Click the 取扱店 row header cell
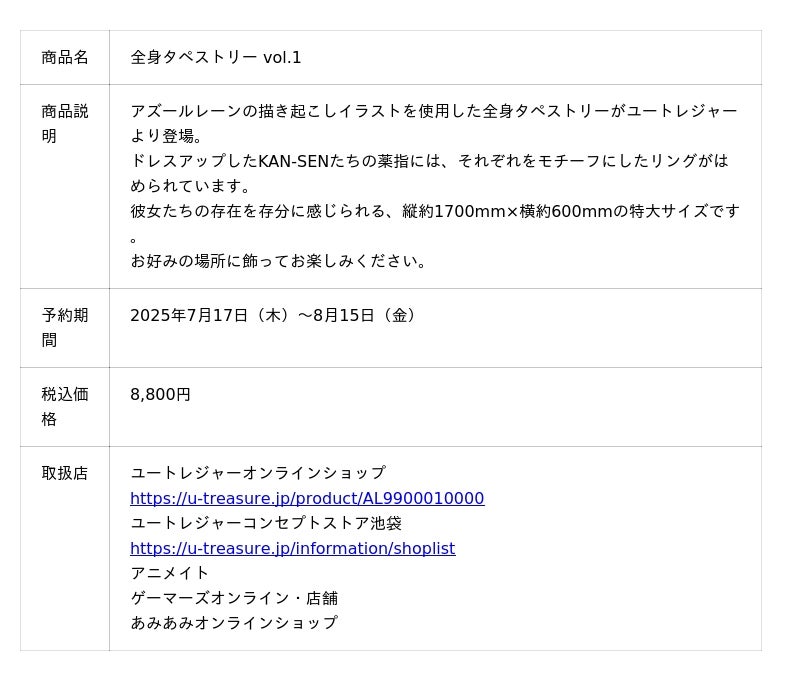 click(65, 473)
